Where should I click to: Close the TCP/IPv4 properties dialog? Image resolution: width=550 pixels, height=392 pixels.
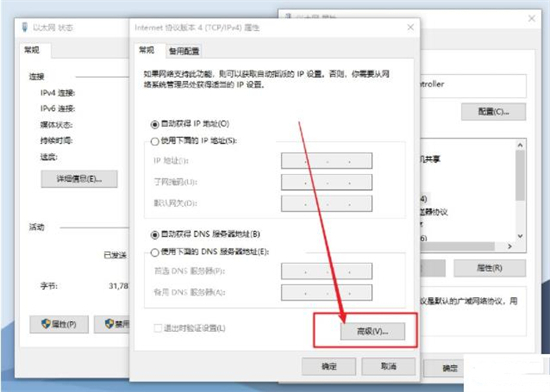point(410,27)
